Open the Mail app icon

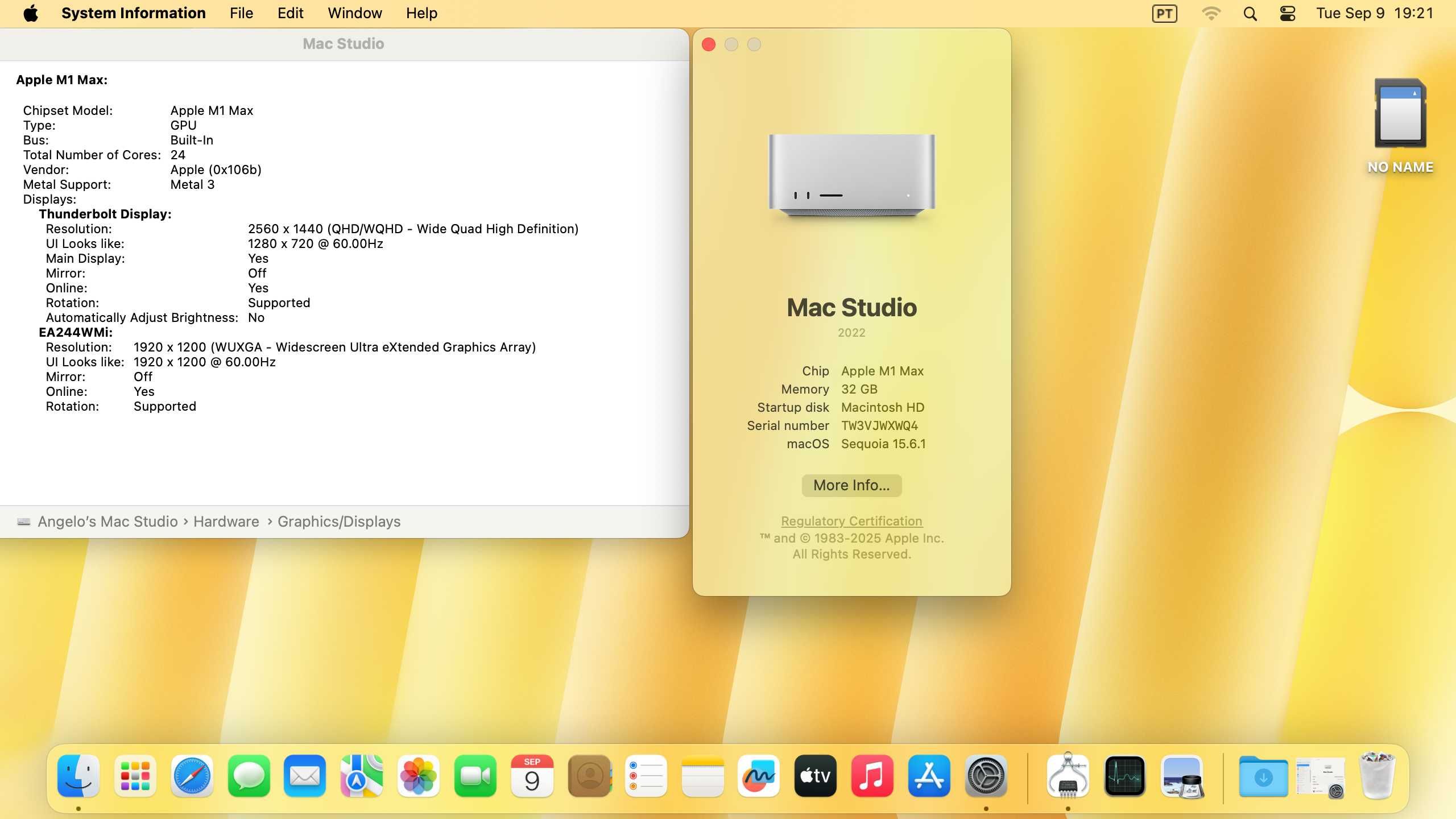tap(305, 776)
